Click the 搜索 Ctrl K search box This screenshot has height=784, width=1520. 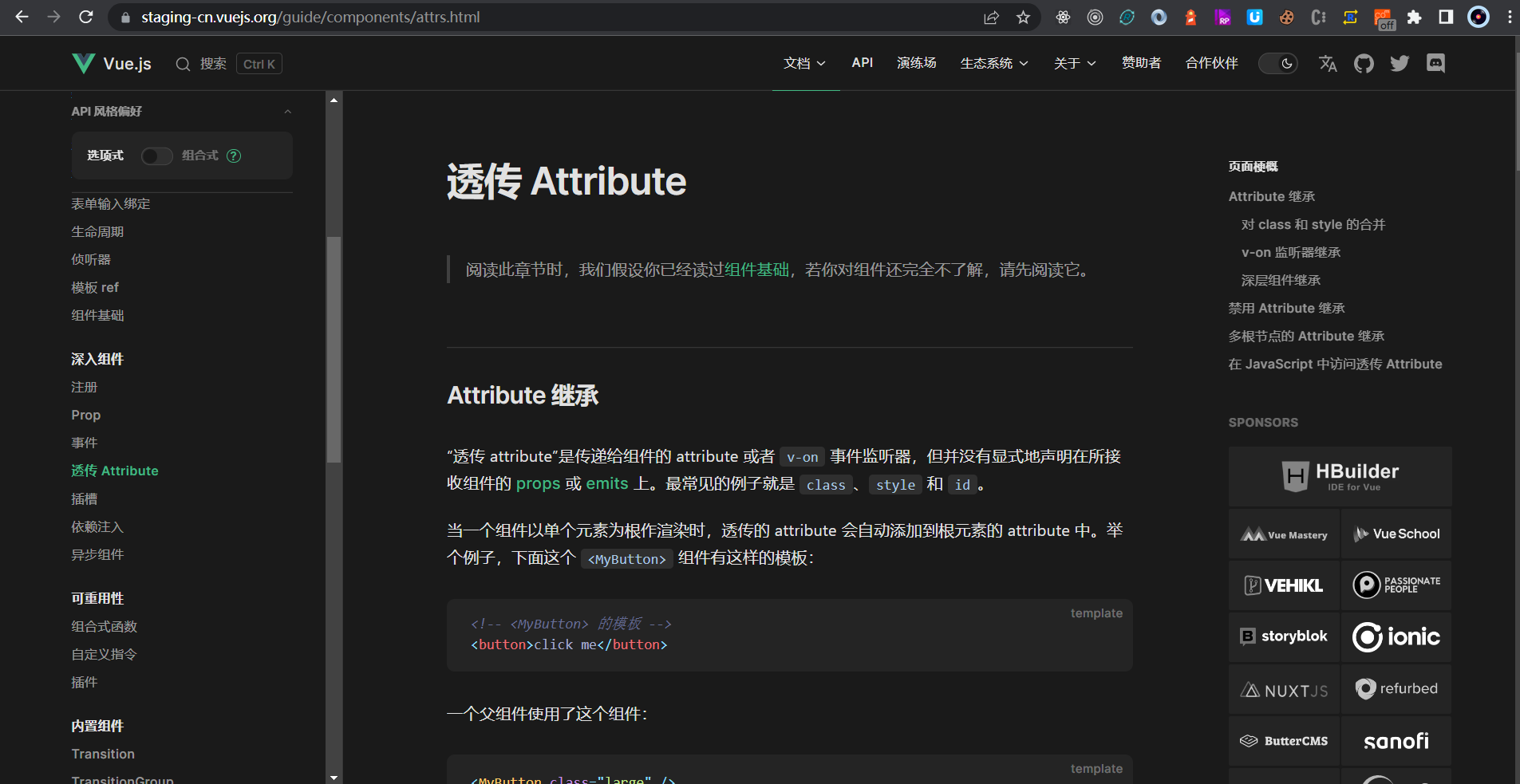tap(229, 64)
